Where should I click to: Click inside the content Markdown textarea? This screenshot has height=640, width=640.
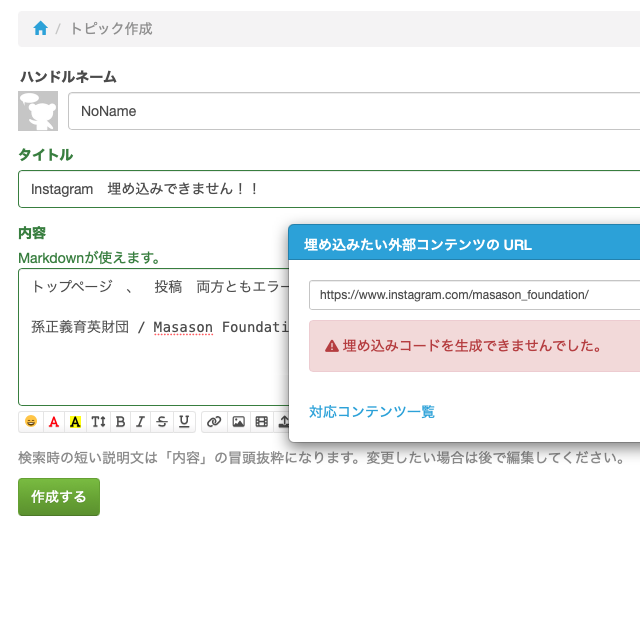153,337
